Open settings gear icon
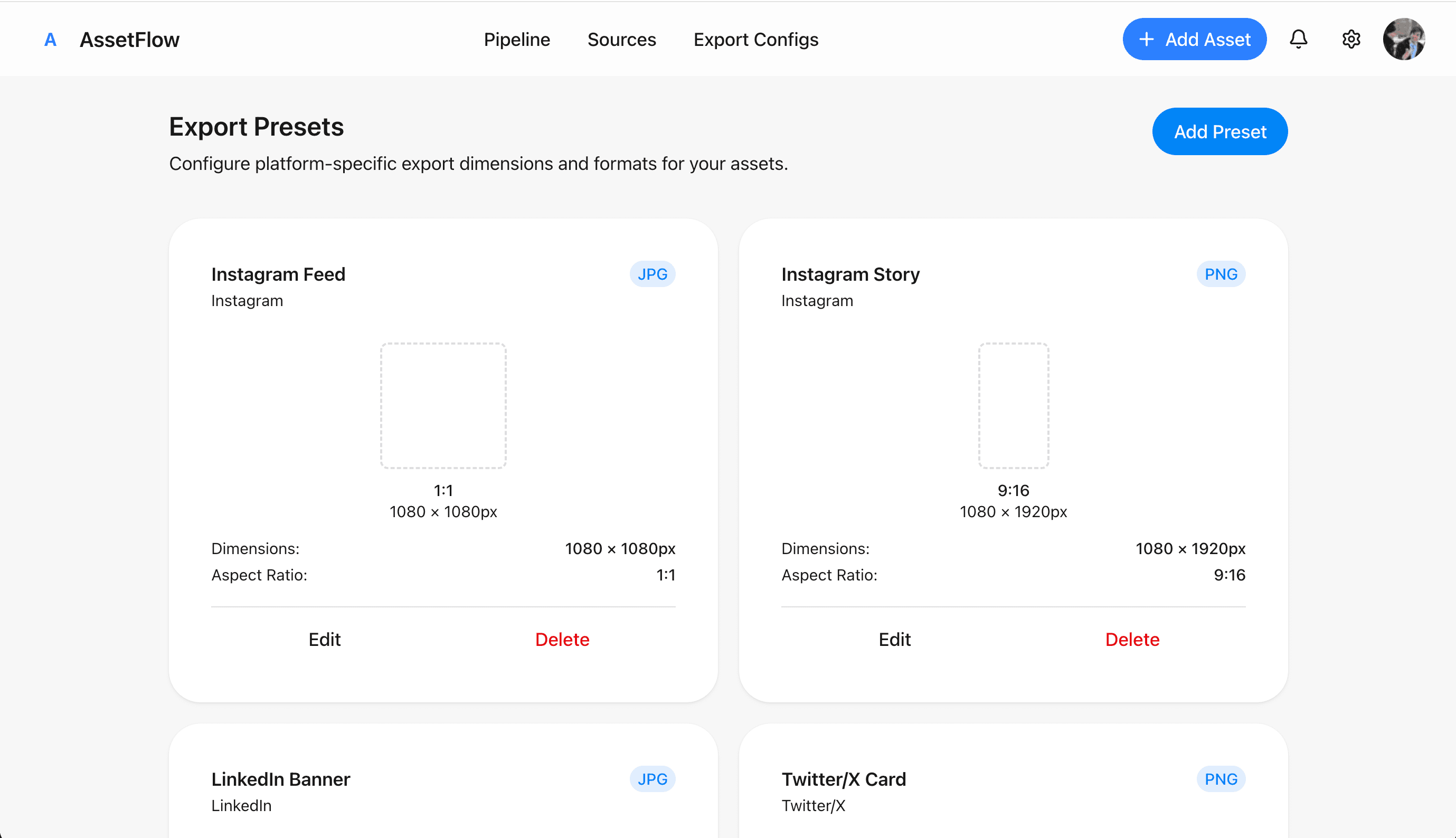 click(x=1350, y=39)
